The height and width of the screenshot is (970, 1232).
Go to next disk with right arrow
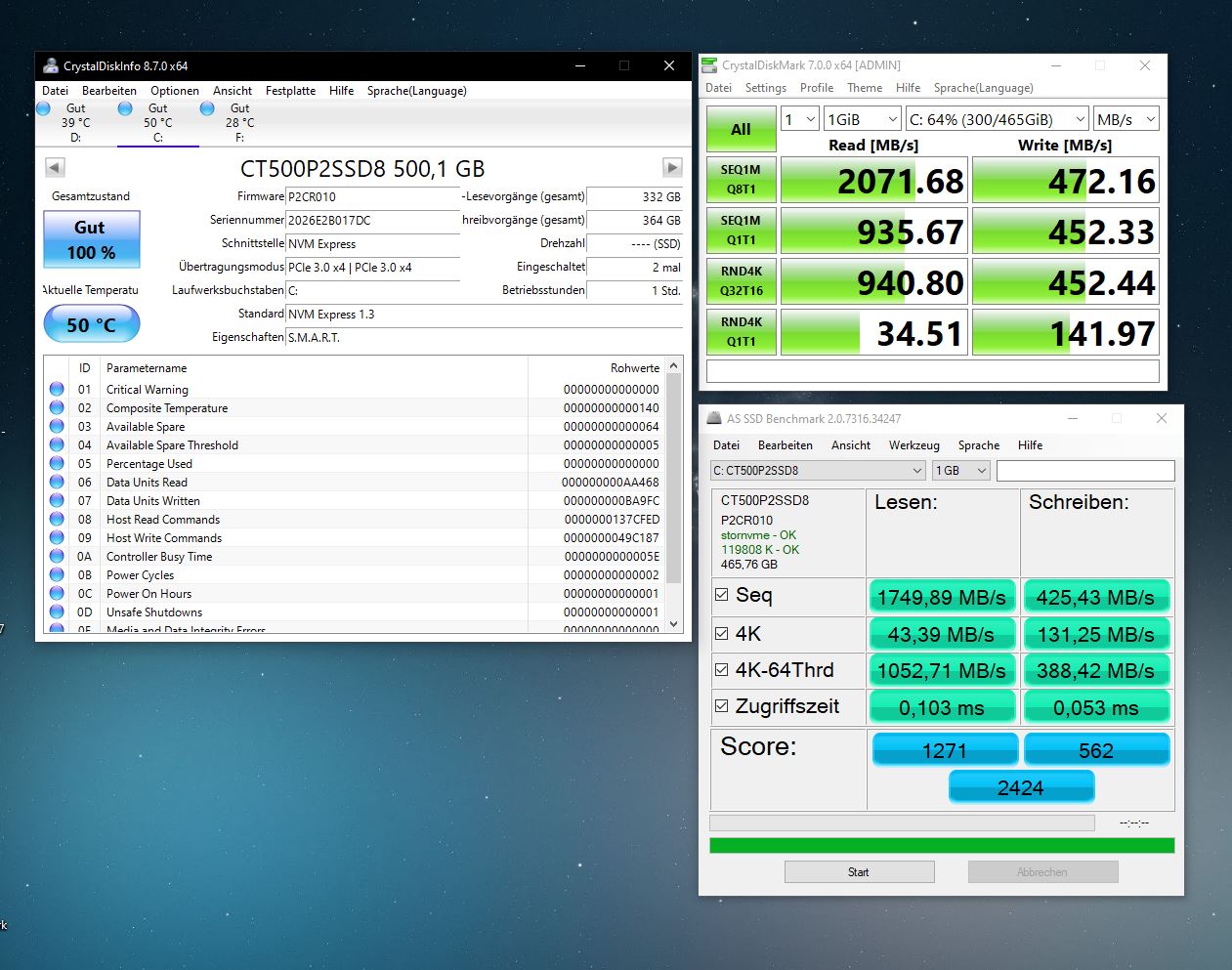(672, 167)
